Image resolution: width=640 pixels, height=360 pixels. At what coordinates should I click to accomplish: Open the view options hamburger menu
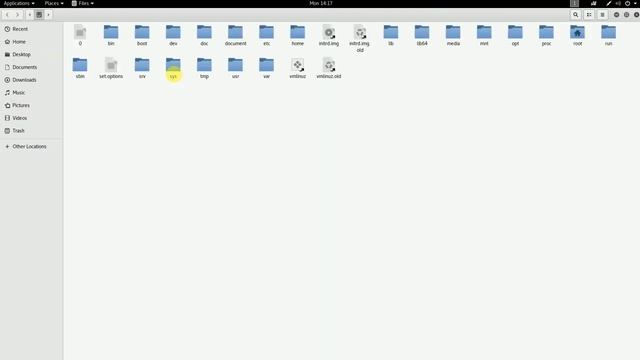click(602, 15)
